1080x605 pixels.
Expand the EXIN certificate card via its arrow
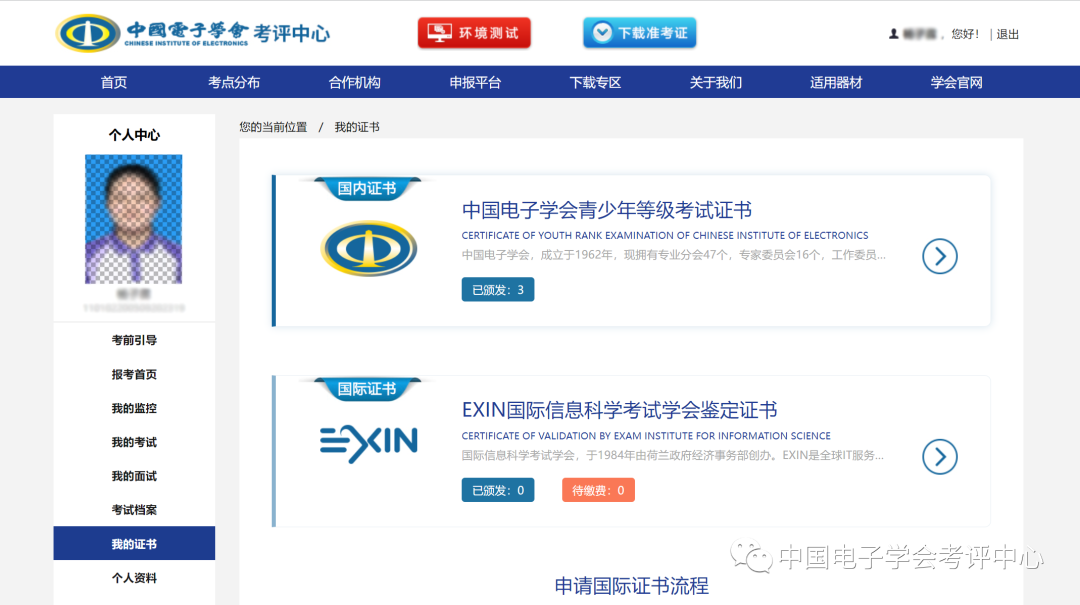click(939, 457)
